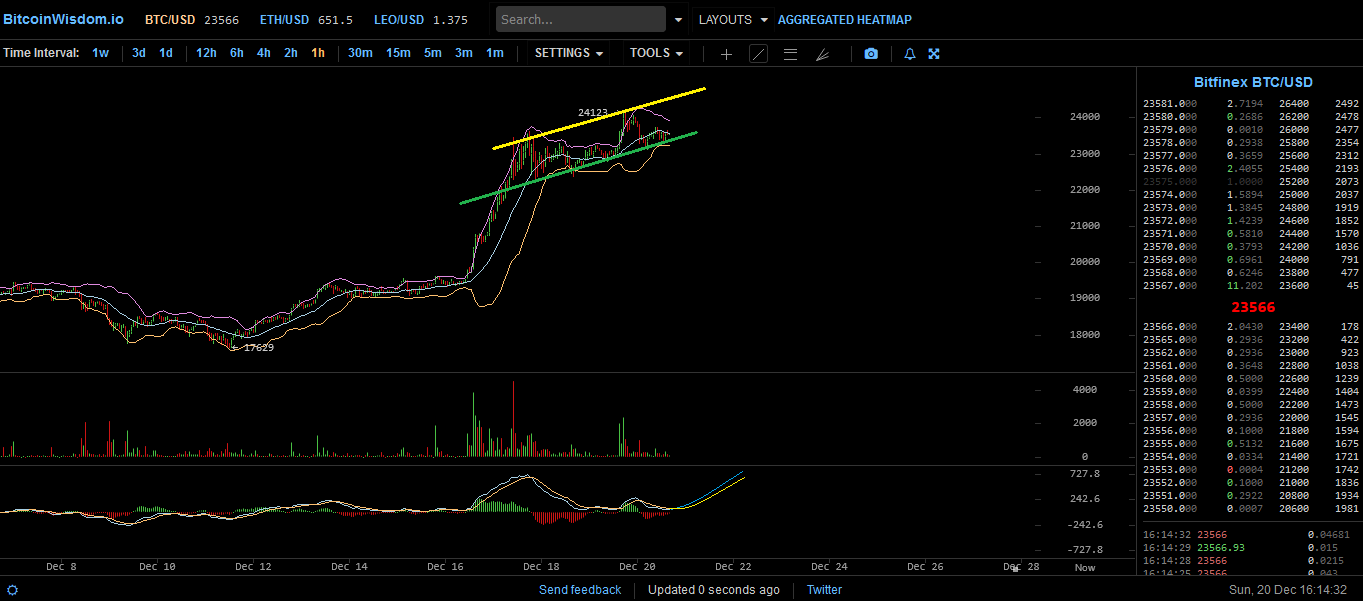Click the Send feedback link
The image size is (1363, 601).
(x=580, y=590)
